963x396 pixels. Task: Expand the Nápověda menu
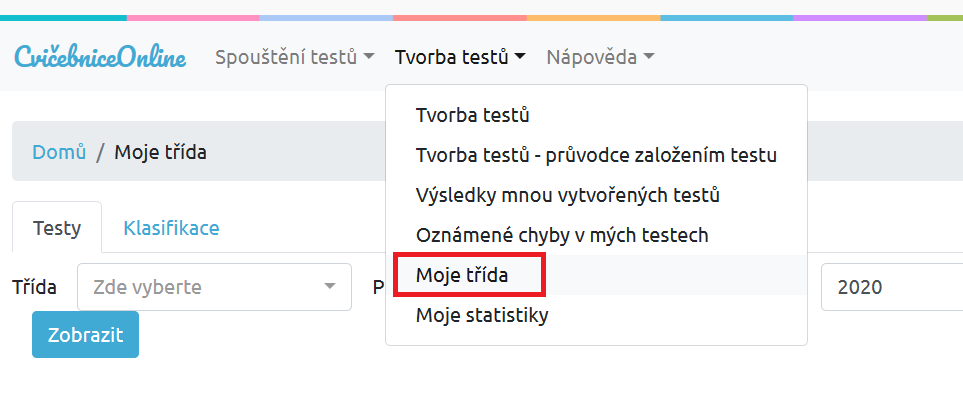pos(600,57)
